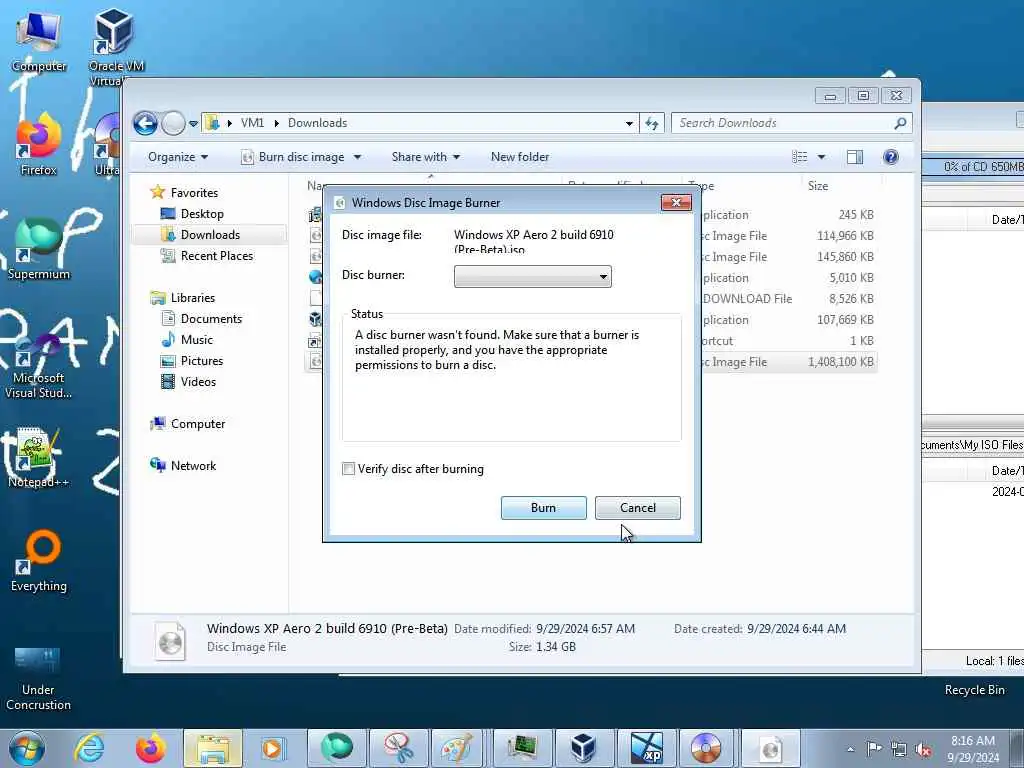Close the Windows Disc Image Burner dialog
The width and height of the screenshot is (1024, 768).
(676, 202)
